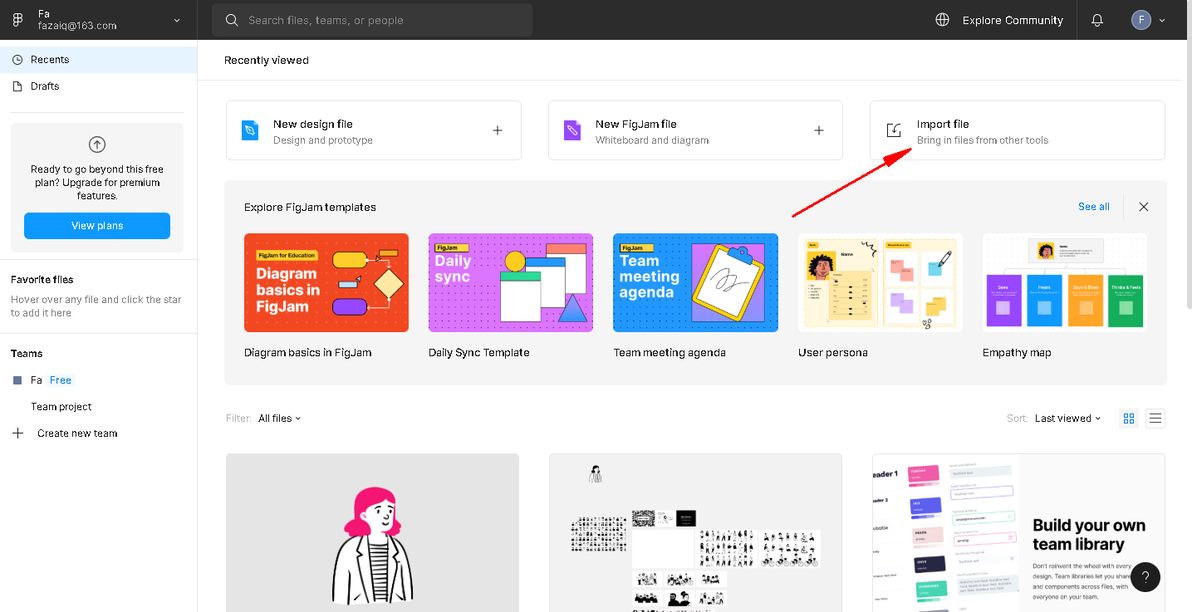Click the New design file pen icon
Image resolution: width=1192 pixels, height=612 pixels.
pos(250,131)
